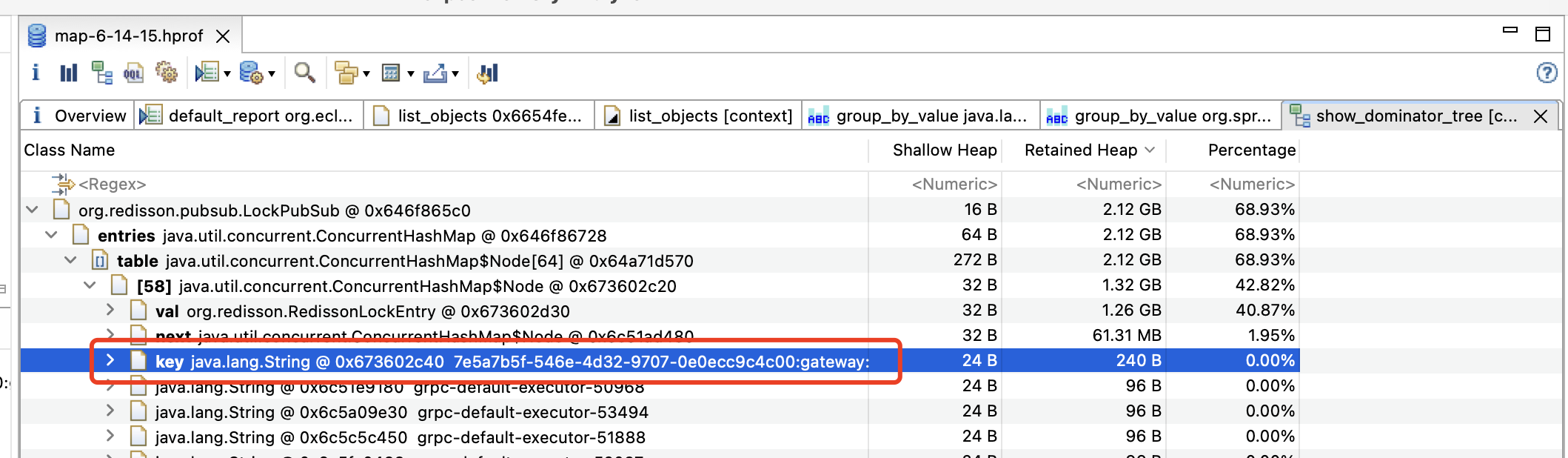Switch to the group_by_value java.la tab
1568x458 pixels.
920,116
